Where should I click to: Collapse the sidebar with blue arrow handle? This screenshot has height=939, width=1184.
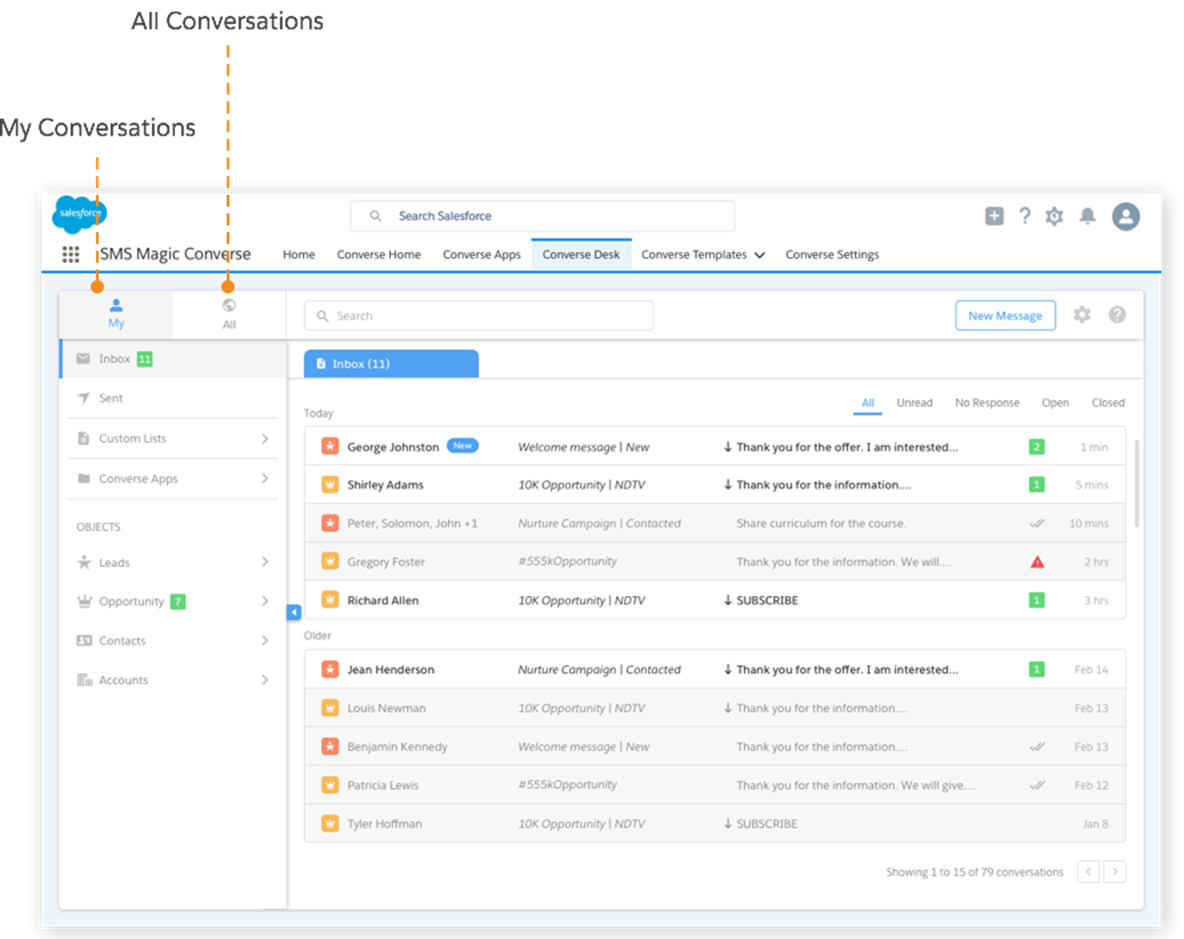(294, 612)
